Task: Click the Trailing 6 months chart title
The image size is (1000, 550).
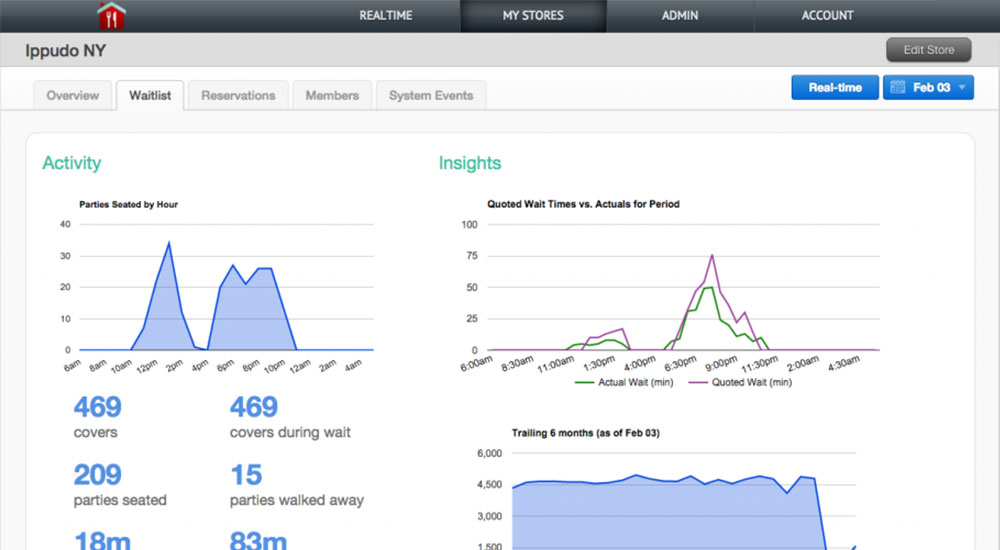Action: coord(585,433)
